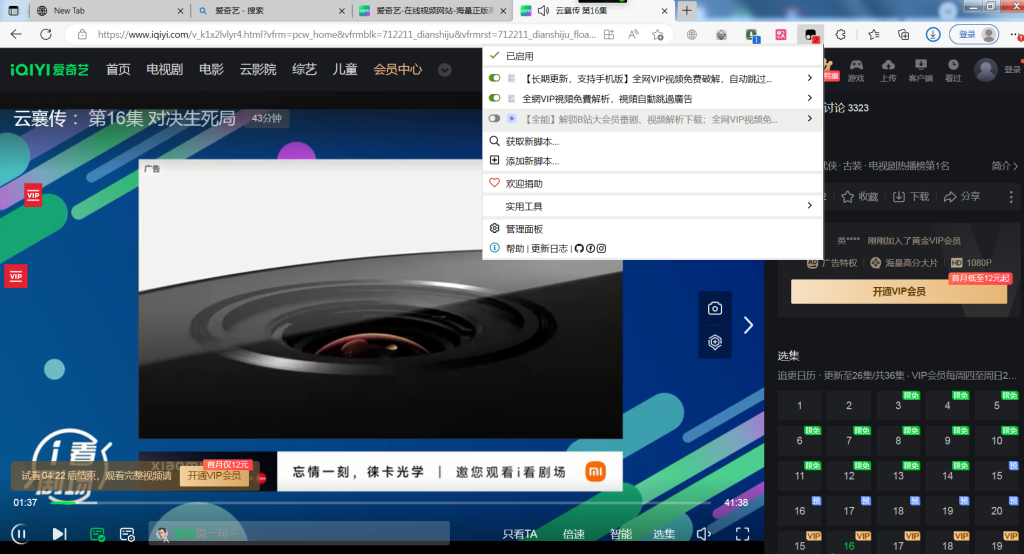Open a new browser tab
1024x554 pixels.
click(x=686, y=10)
